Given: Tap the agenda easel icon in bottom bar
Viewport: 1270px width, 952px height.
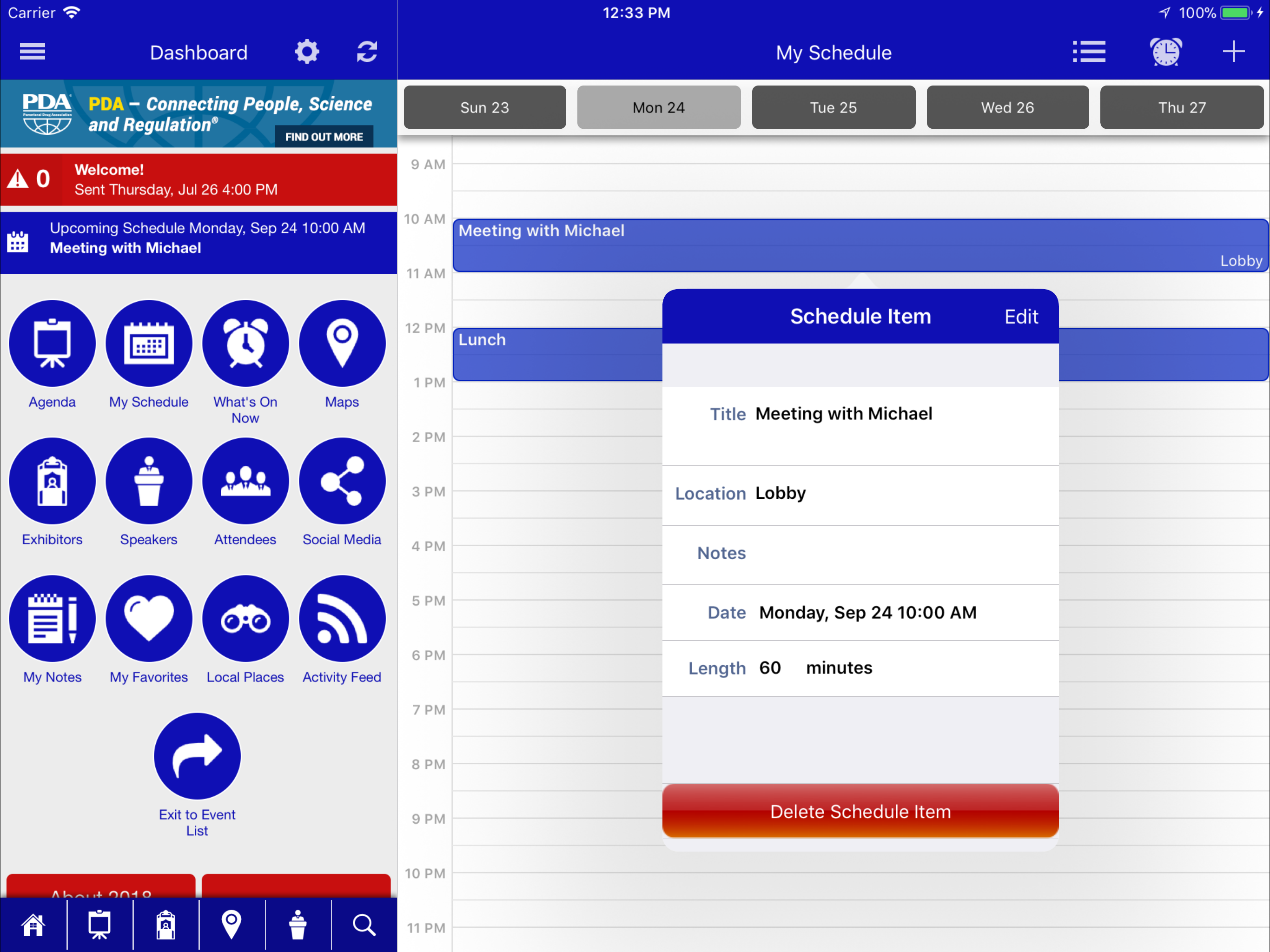Looking at the screenshot, I should click(x=99, y=925).
